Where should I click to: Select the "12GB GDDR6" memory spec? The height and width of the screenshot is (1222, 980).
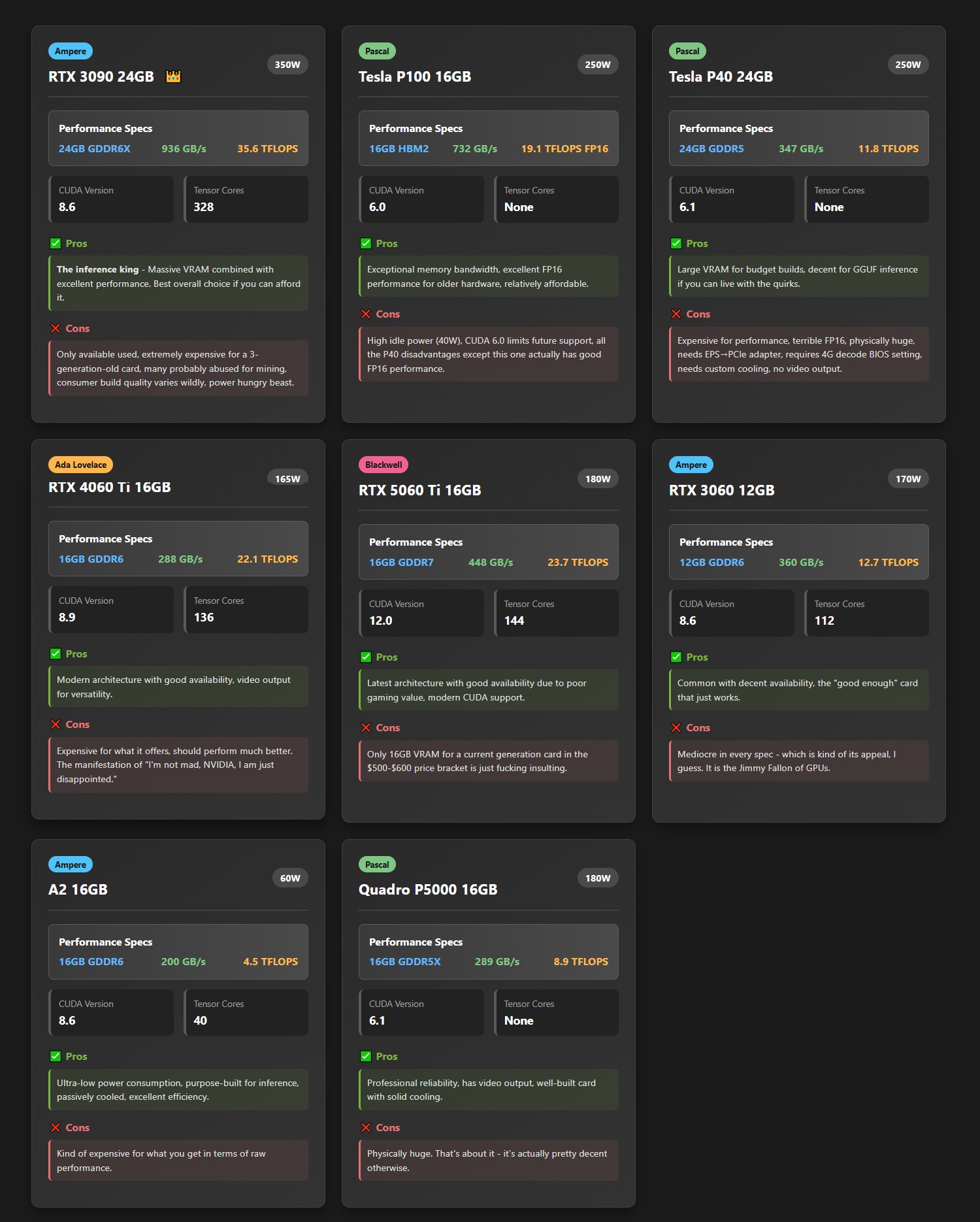point(711,562)
